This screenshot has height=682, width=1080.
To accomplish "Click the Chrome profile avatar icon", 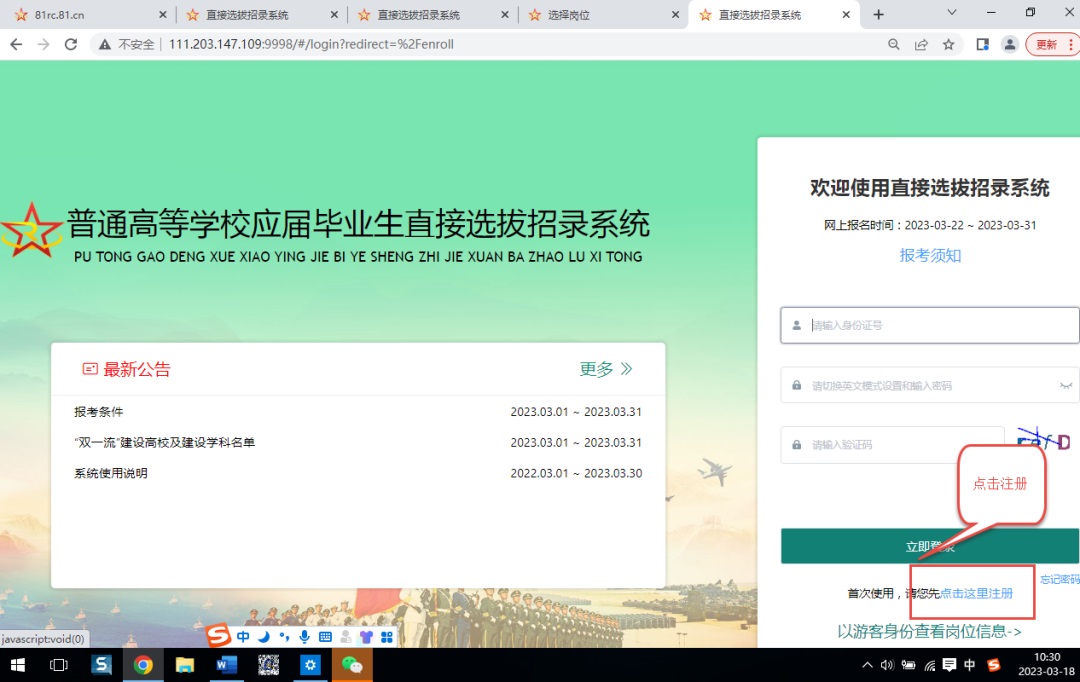I will (1010, 45).
